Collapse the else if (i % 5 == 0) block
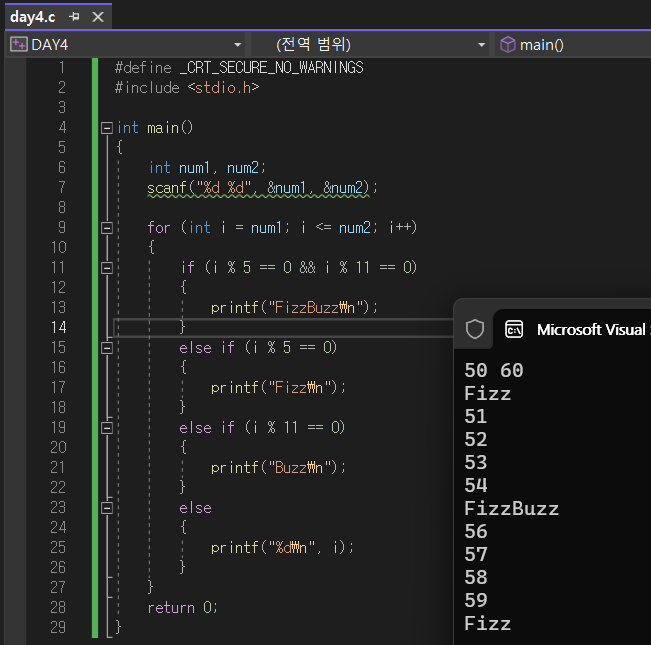 (107, 348)
